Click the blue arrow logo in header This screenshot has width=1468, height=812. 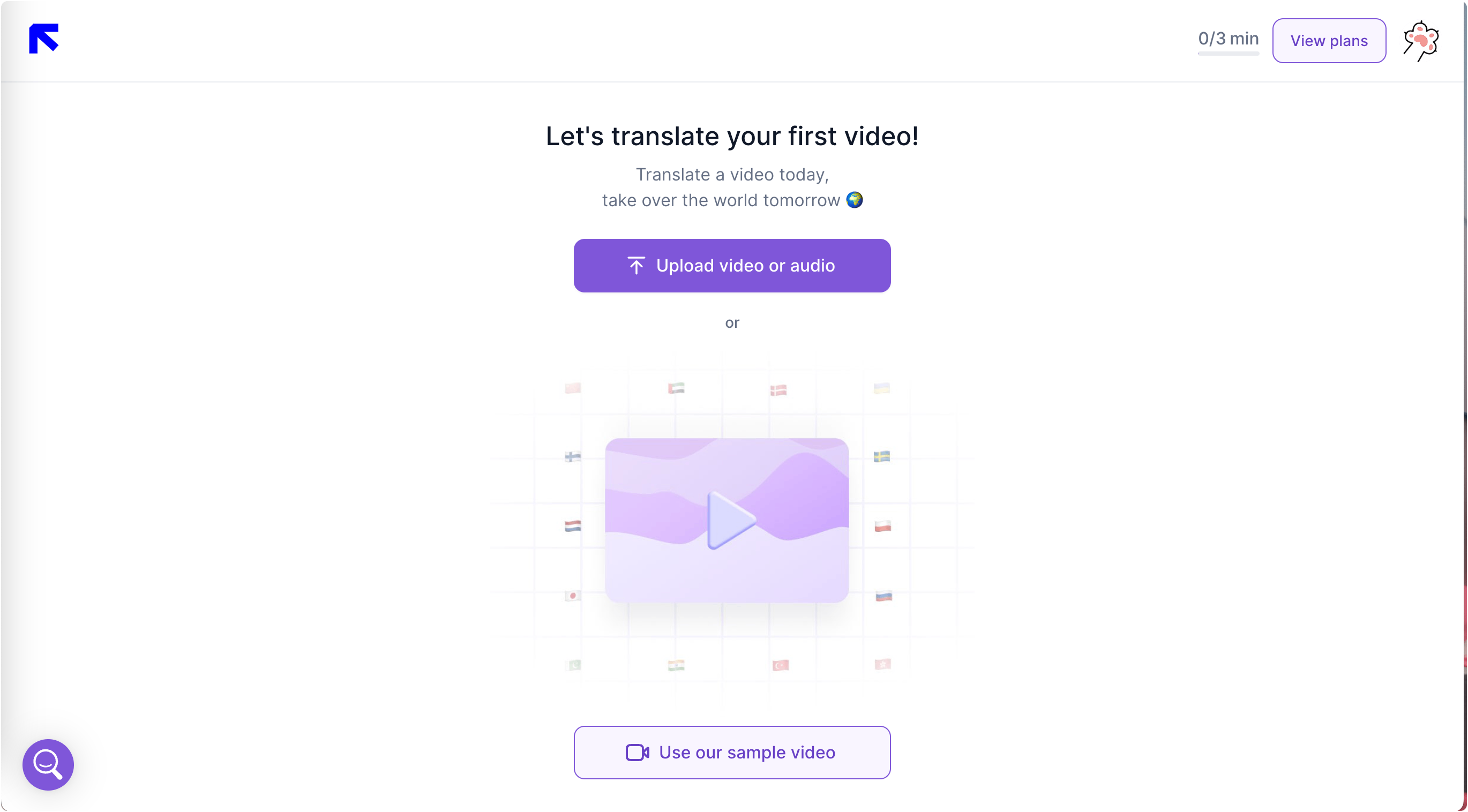(44, 38)
